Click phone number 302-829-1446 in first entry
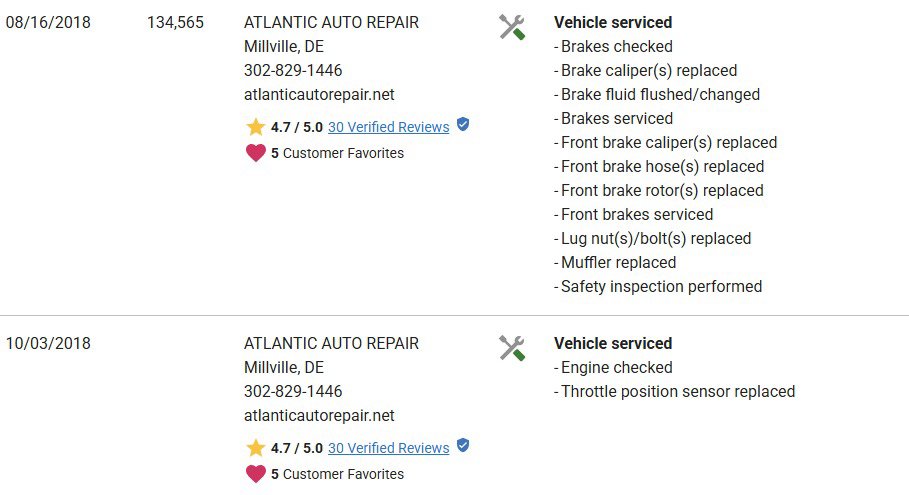Screen dimensions: 909x495 coord(293,70)
